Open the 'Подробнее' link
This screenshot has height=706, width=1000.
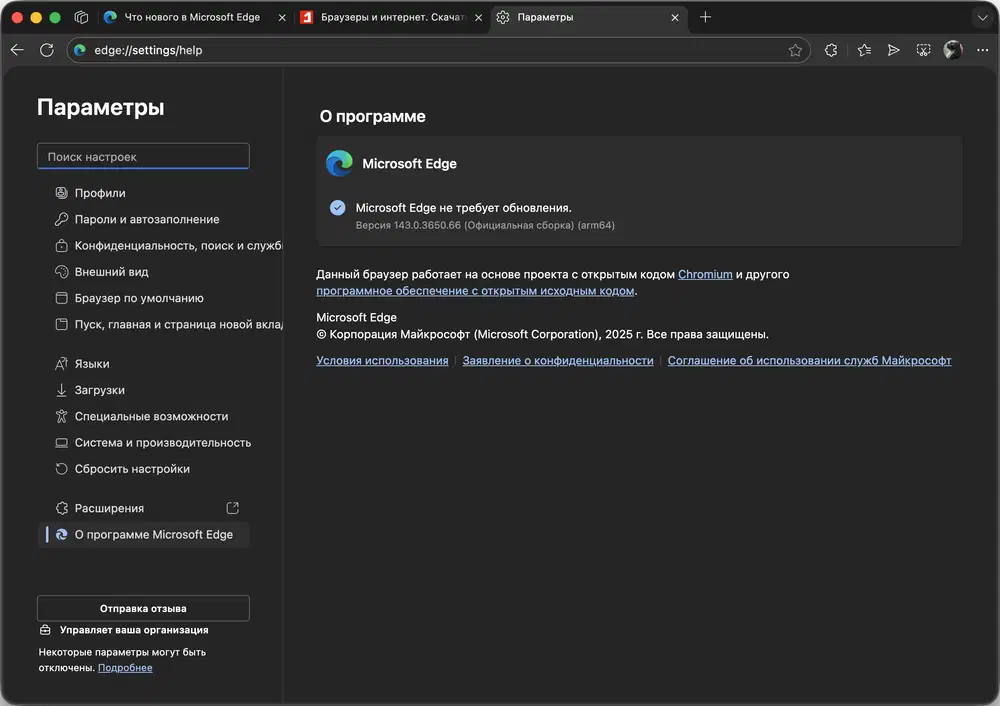[x=125, y=668]
